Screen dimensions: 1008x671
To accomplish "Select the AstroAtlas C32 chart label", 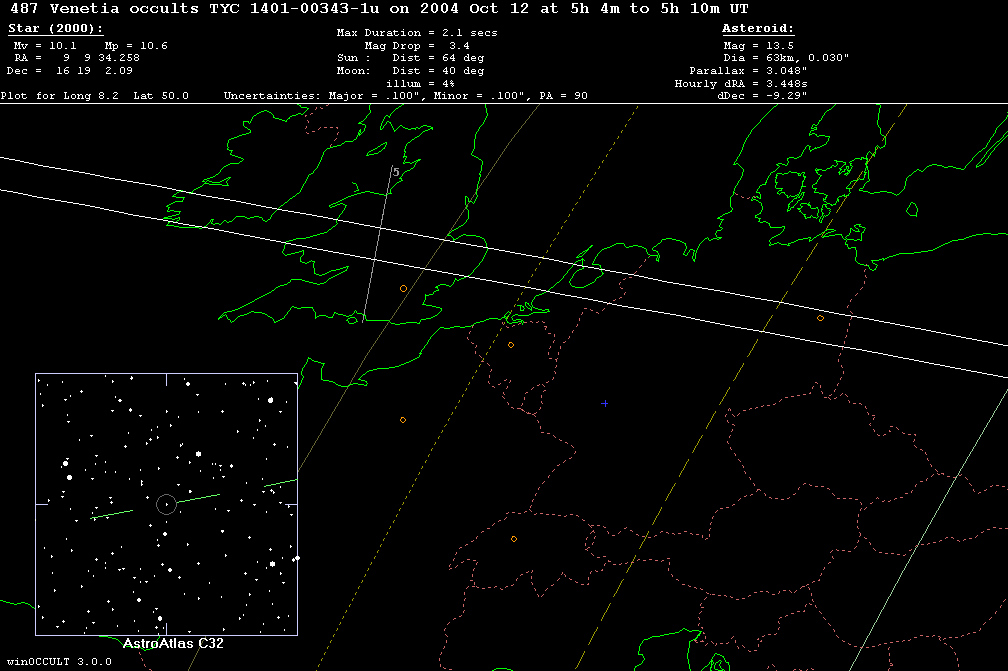I will pos(167,644).
